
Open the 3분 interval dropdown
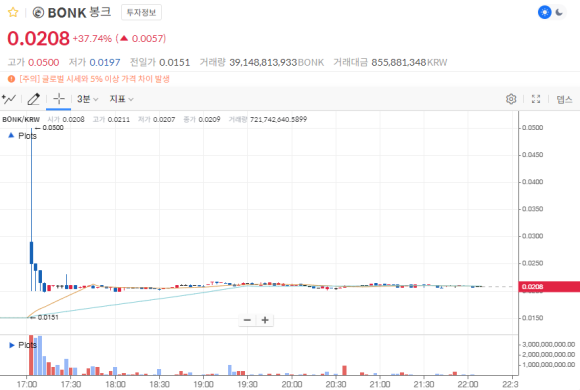click(87, 99)
